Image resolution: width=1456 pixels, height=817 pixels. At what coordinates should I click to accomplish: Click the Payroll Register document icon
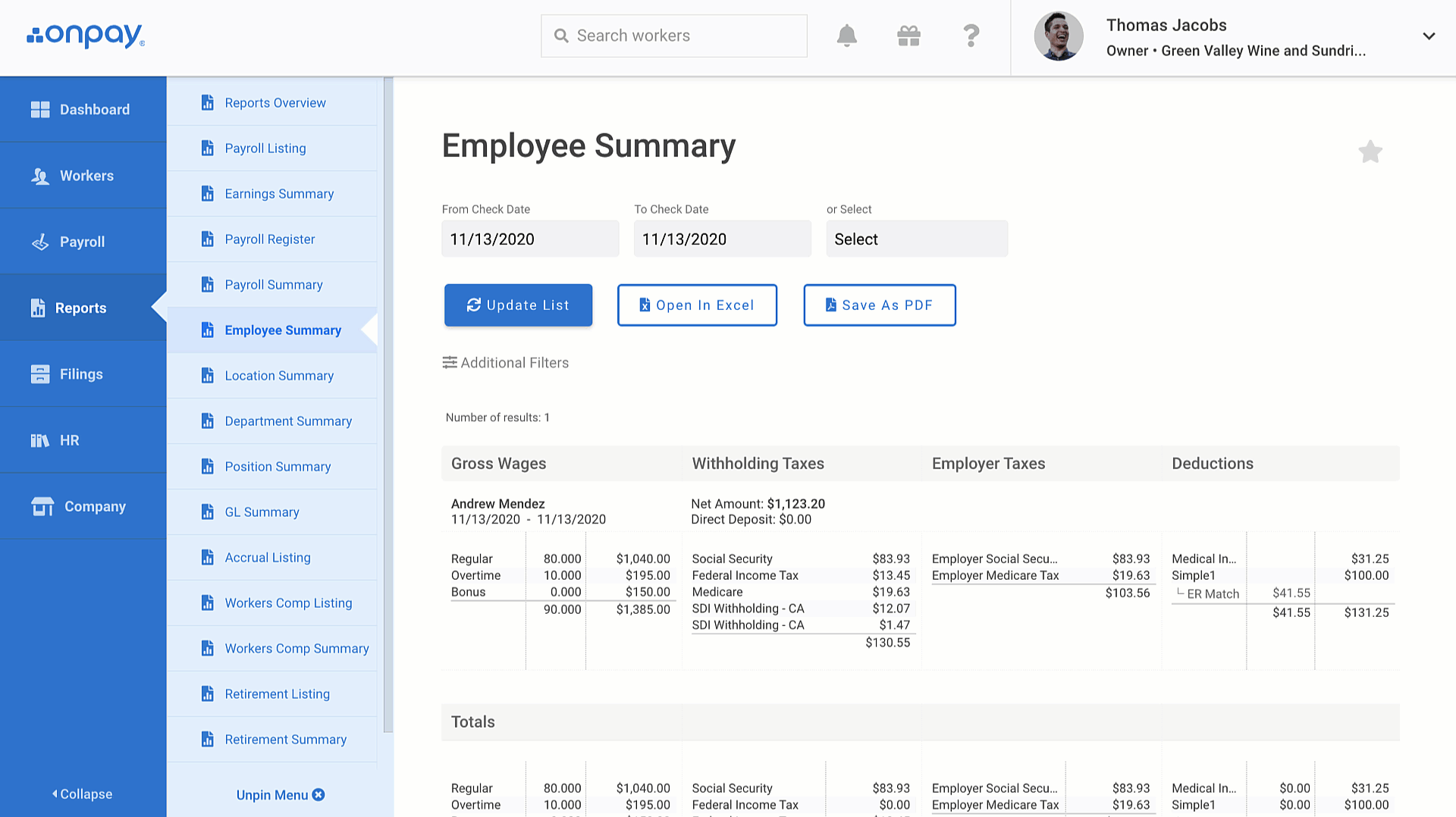click(207, 239)
